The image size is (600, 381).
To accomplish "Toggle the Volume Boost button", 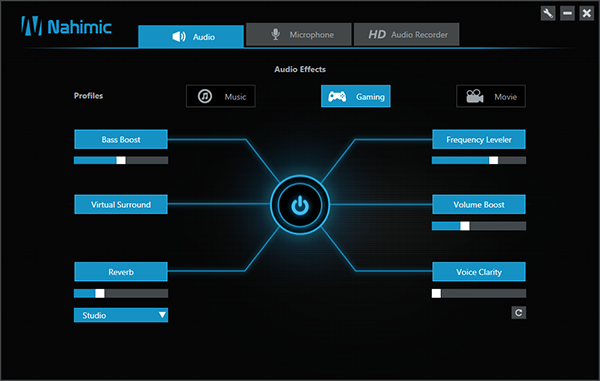I will coord(479,204).
